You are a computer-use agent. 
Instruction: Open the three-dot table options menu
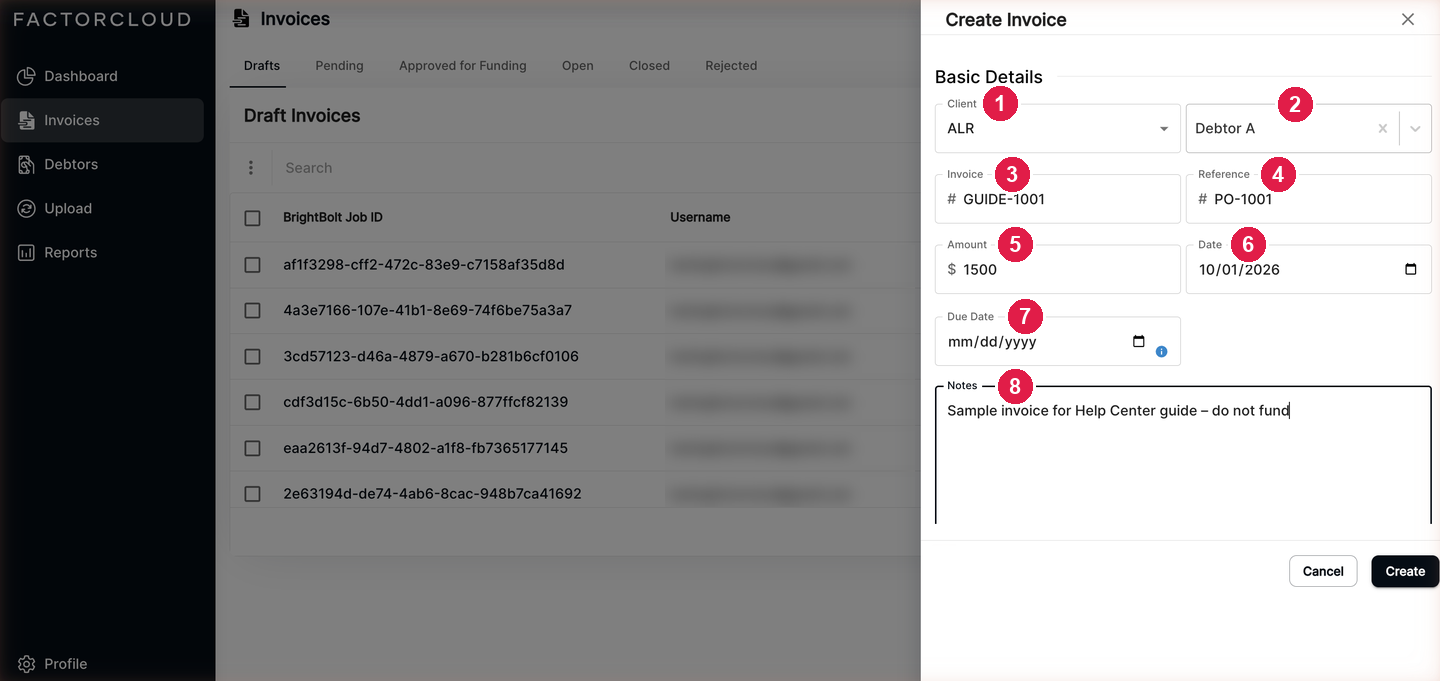251,168
